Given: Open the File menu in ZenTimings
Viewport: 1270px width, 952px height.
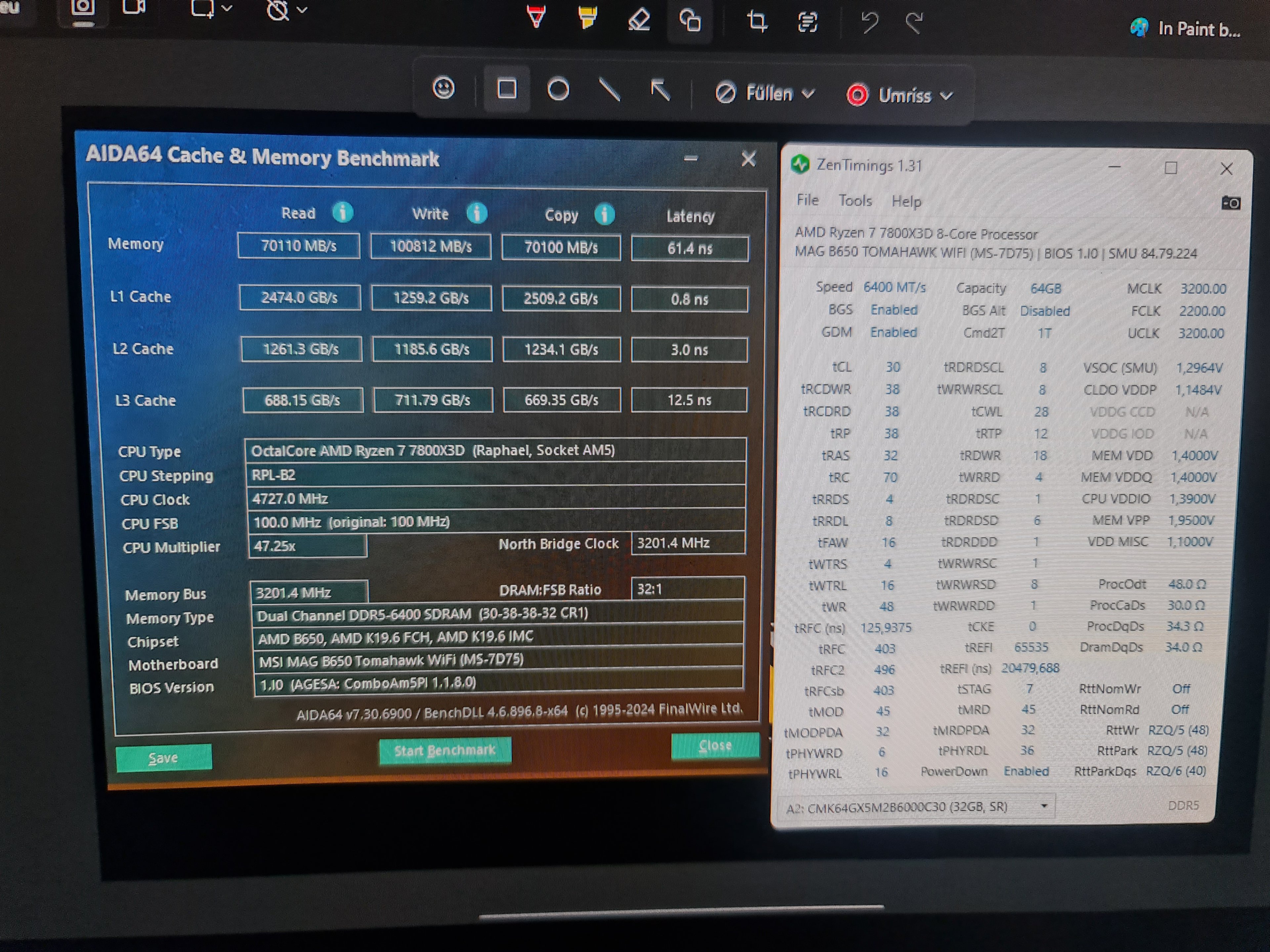Looking at the screenshot, I should (807, 200).
